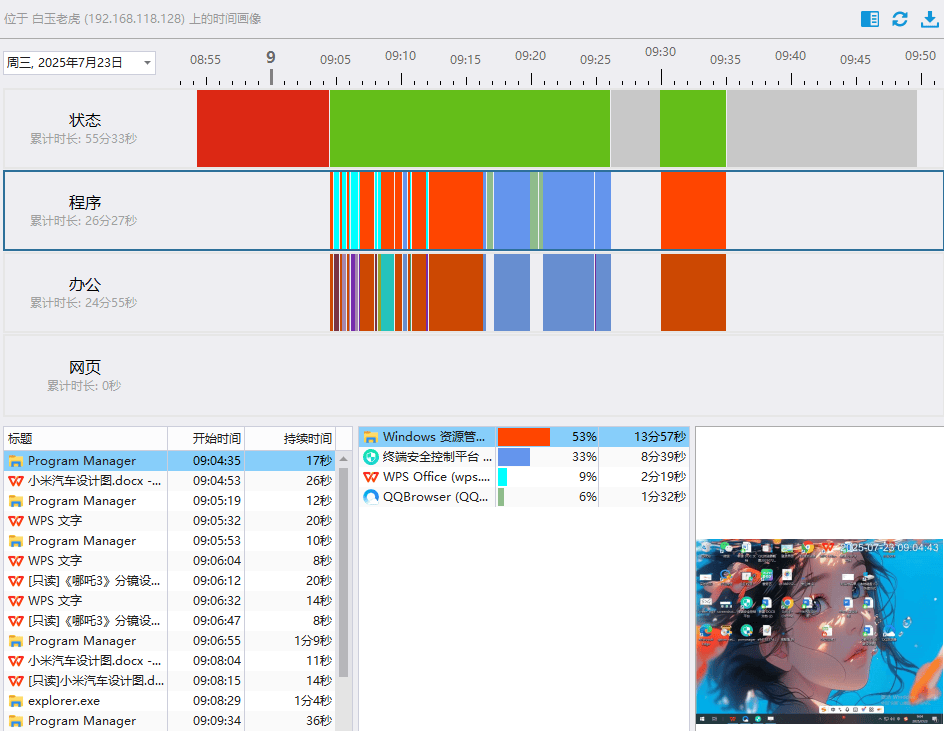
Task: Select the WPS 文字 row at 09:05:32
Action: (x=170, y=520)
